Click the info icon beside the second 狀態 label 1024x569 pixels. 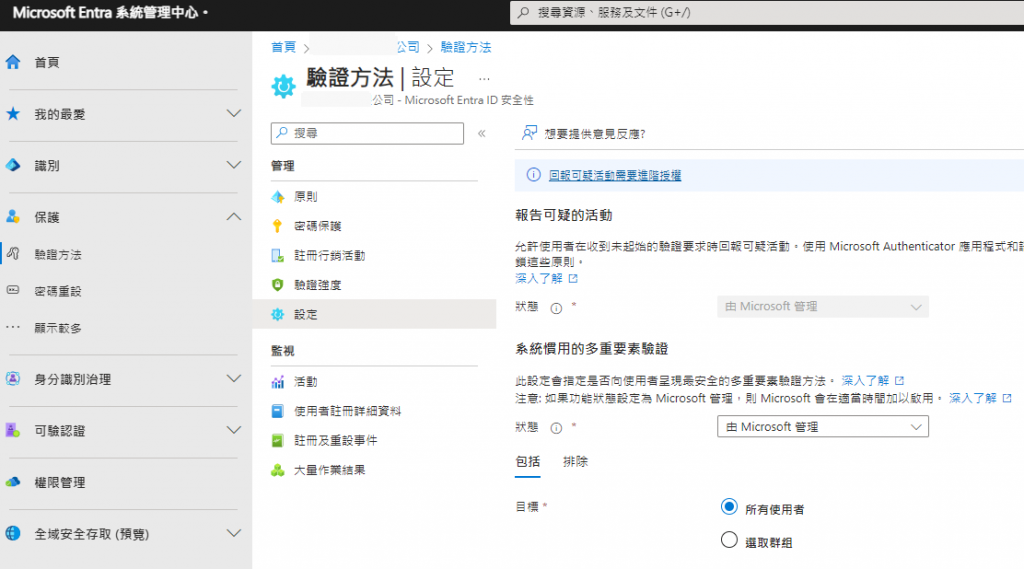pyautogui.click(x=556, y=428)
